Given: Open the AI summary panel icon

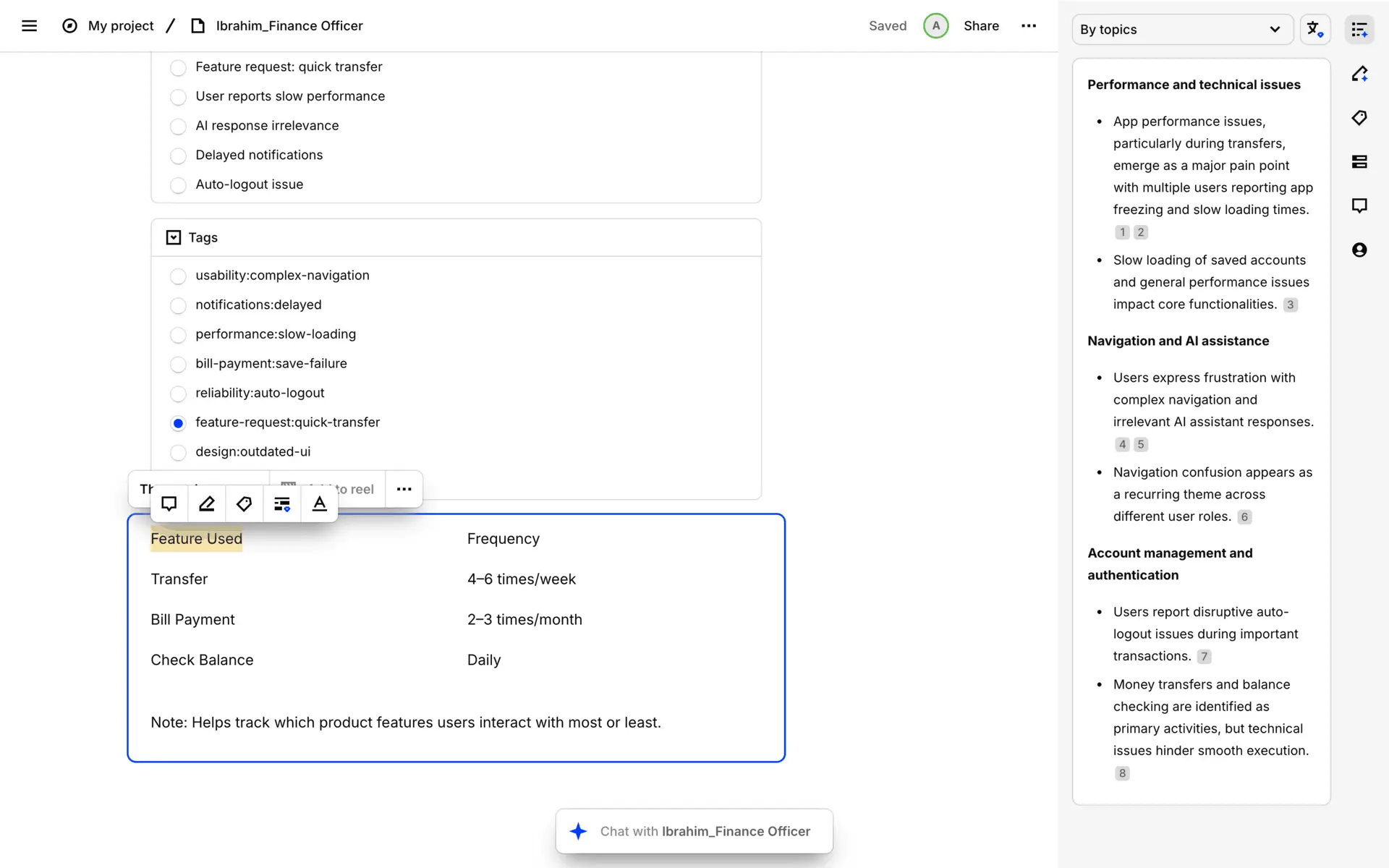Looking at the screenshot, I should pyautogui.click(x=1359, y=30).
